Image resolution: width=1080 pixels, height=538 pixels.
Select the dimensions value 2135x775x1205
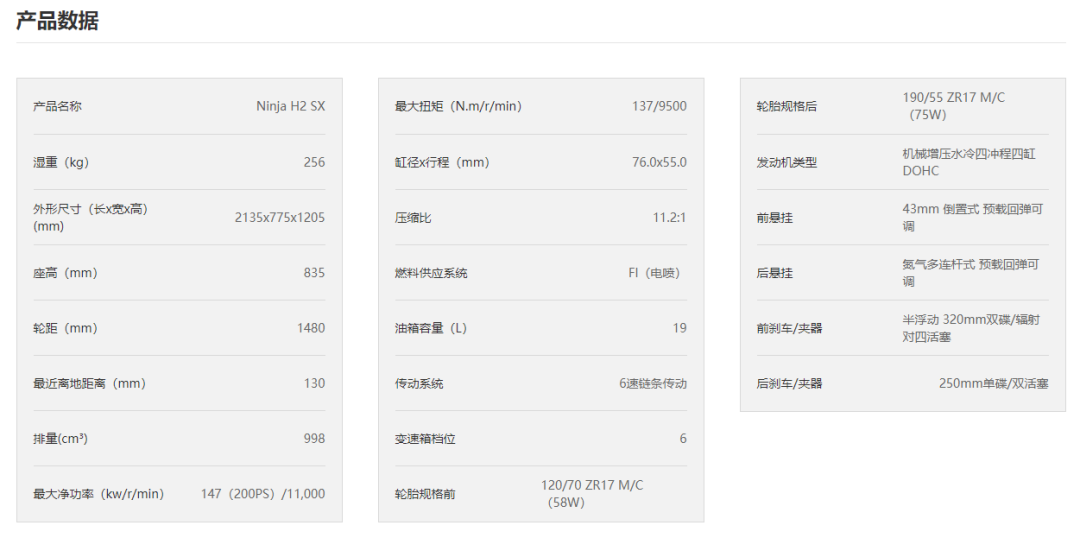click(279, 217)
